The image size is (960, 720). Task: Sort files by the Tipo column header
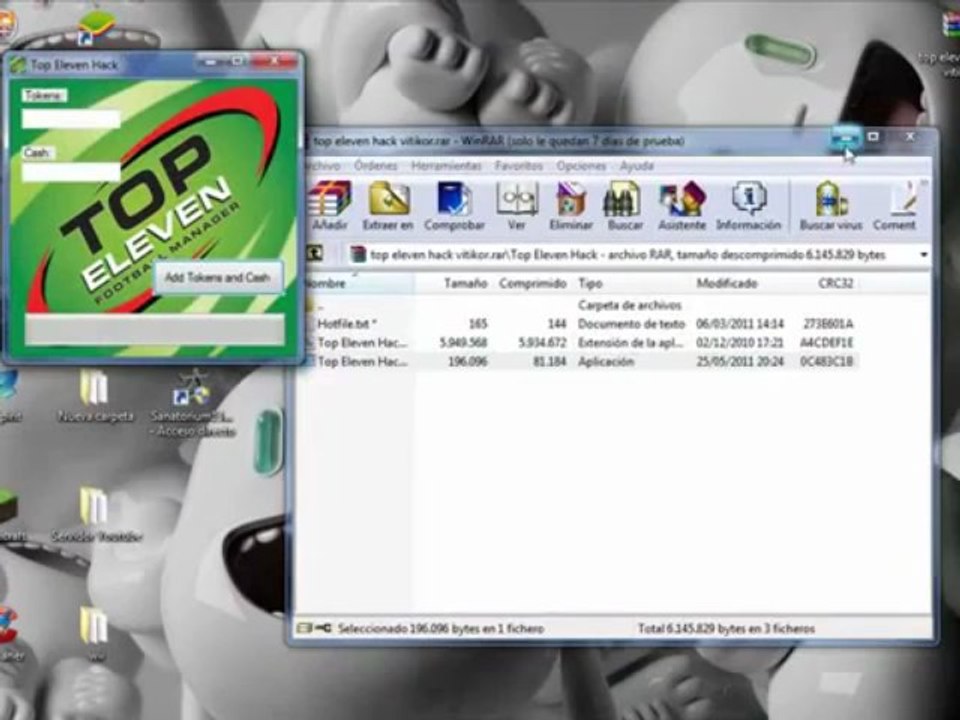[x=632, y=283]
